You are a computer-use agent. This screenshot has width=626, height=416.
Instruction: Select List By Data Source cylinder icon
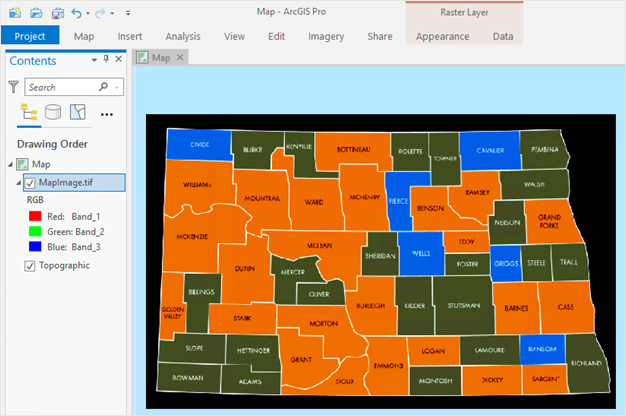coord(53,112)
